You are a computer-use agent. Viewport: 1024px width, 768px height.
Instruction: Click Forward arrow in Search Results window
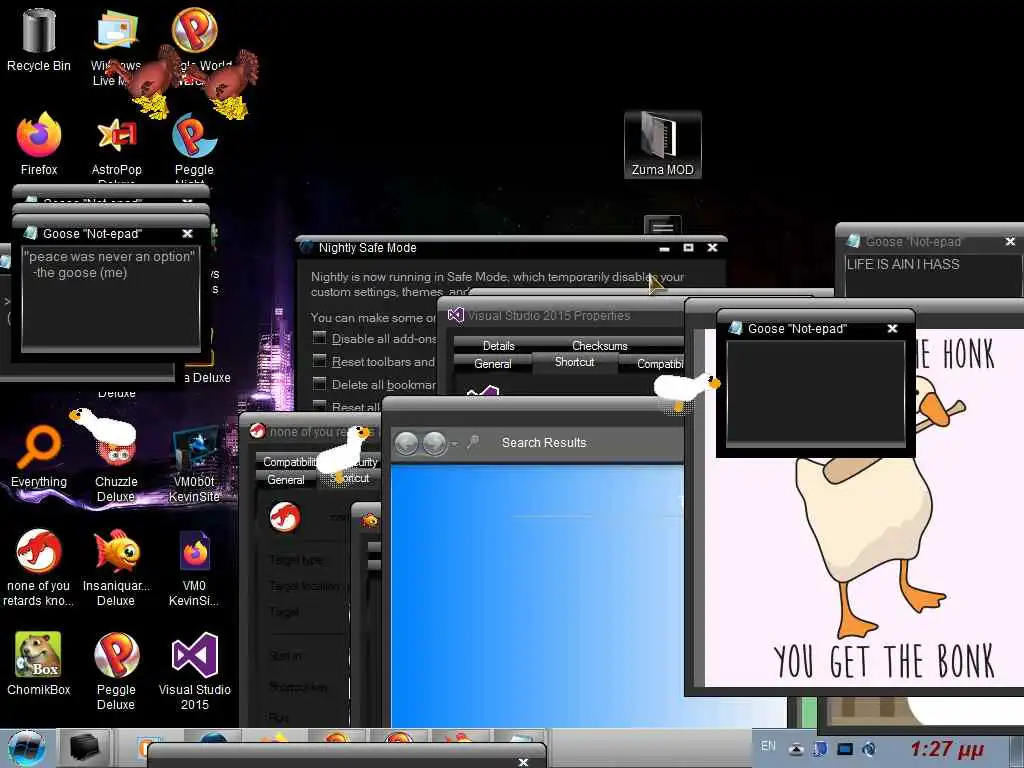pos(434,443)
